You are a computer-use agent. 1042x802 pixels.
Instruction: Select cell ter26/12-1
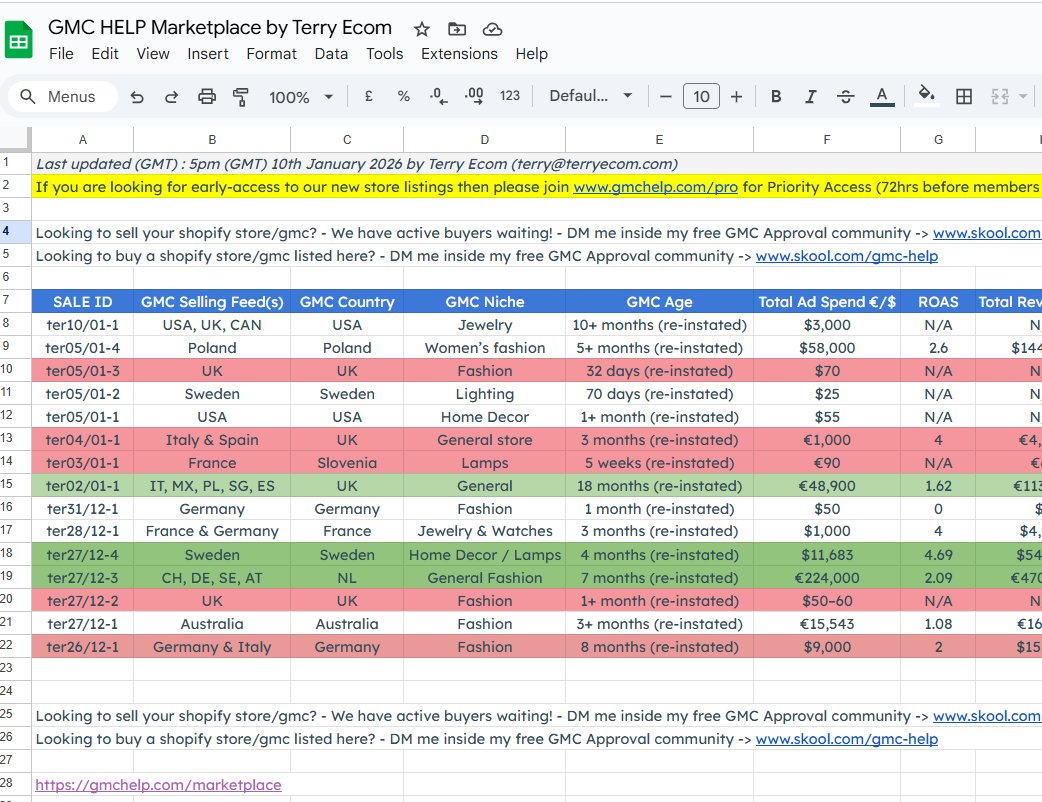pos(82,647)
